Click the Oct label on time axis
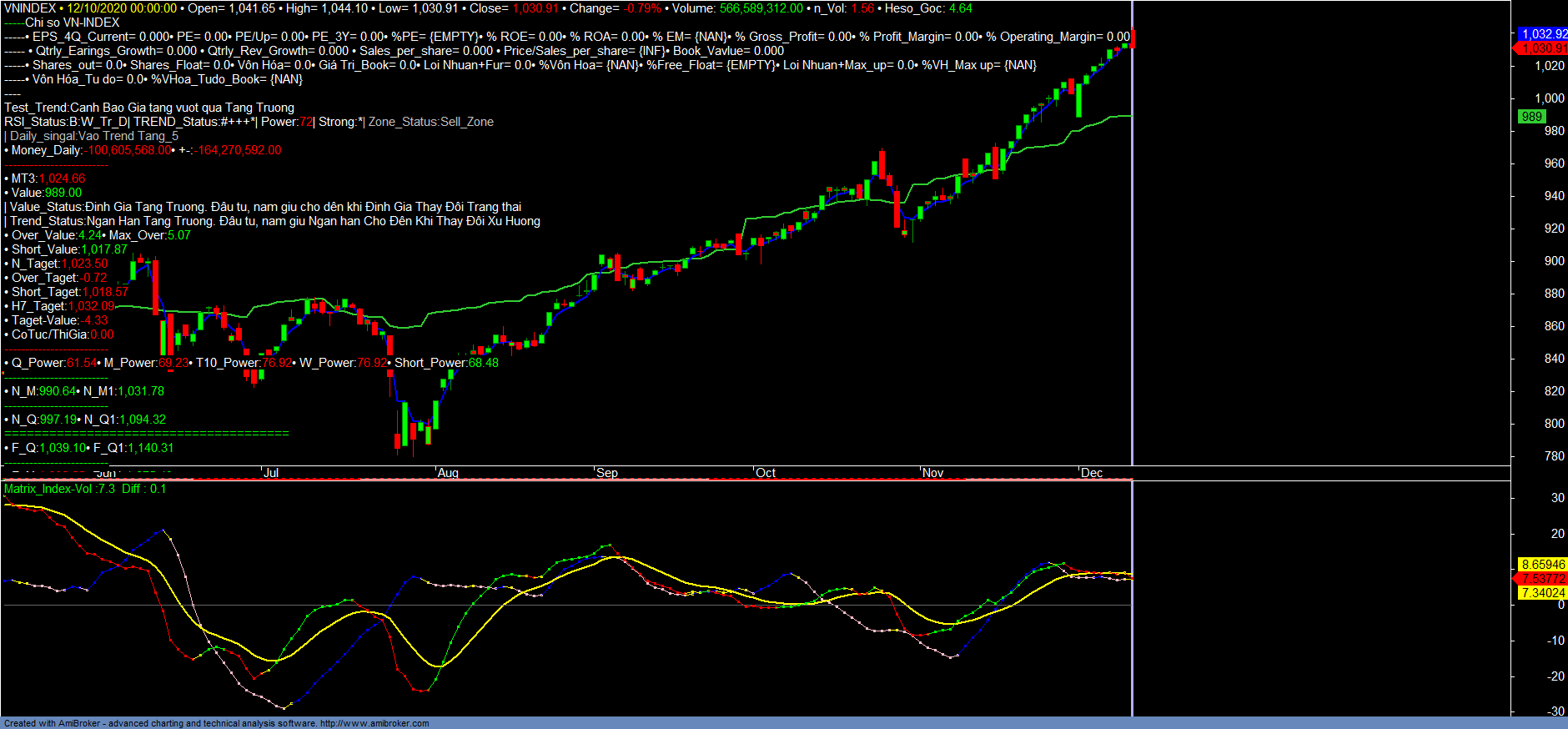Viewport: 1568px width, 729px height. pyautogui.click(x=766, y=473)
